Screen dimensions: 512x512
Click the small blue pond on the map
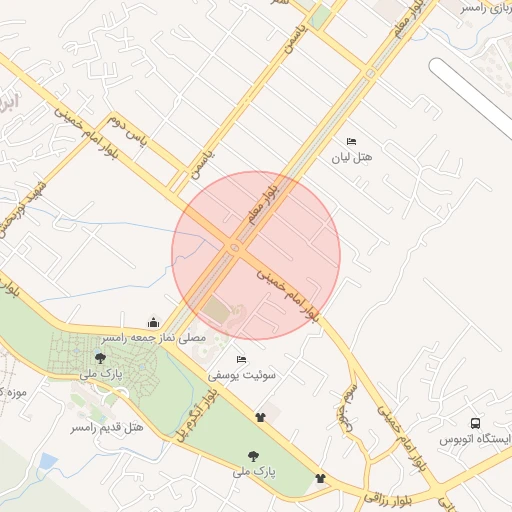(48, 461)
